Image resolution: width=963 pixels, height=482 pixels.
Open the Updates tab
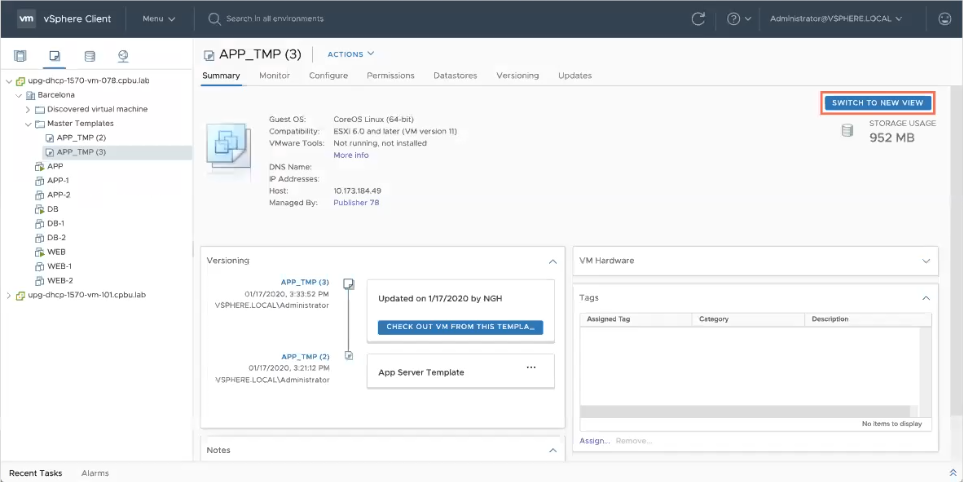(575, 76)
